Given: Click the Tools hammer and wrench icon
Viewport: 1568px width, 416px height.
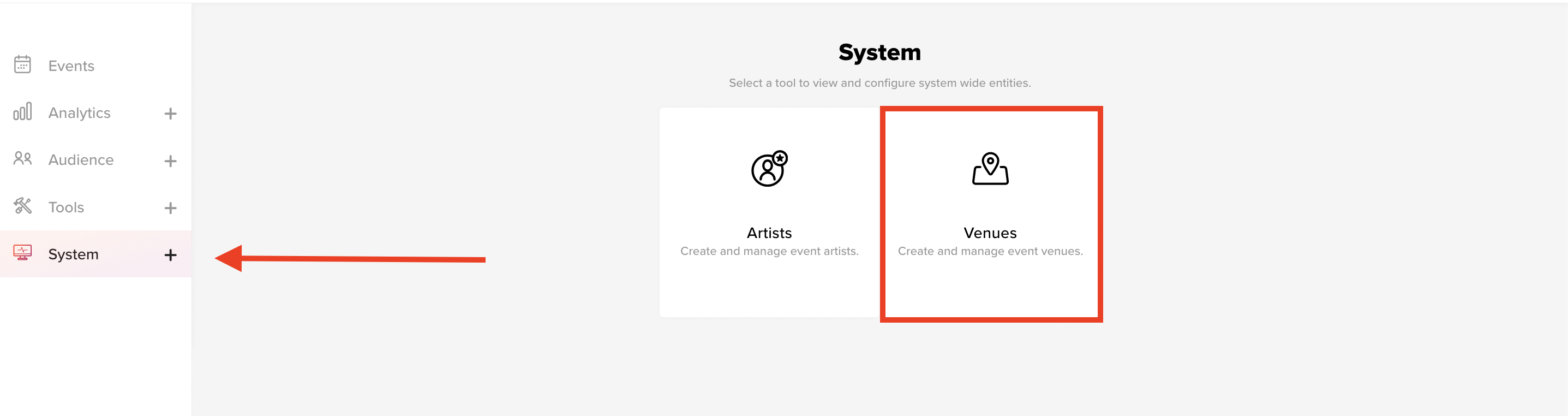Looking at the screenshot, I should pos(22,206).
